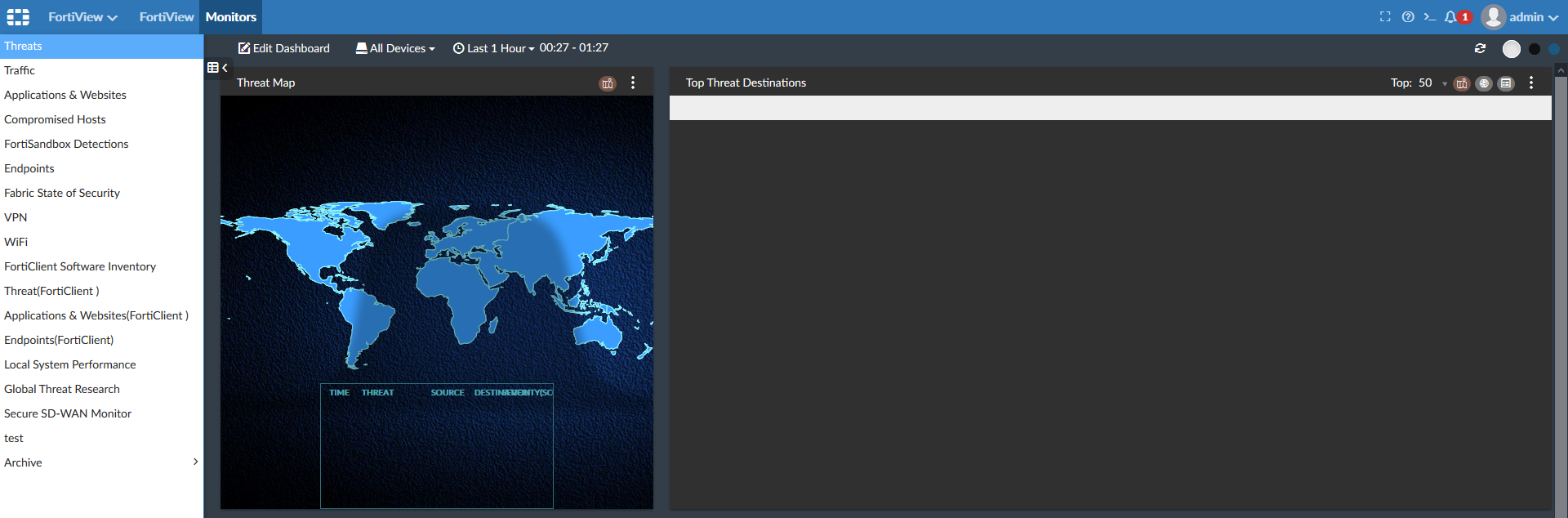Open the Archive sidebar item

pyautogui.click(x=101, y=462)
